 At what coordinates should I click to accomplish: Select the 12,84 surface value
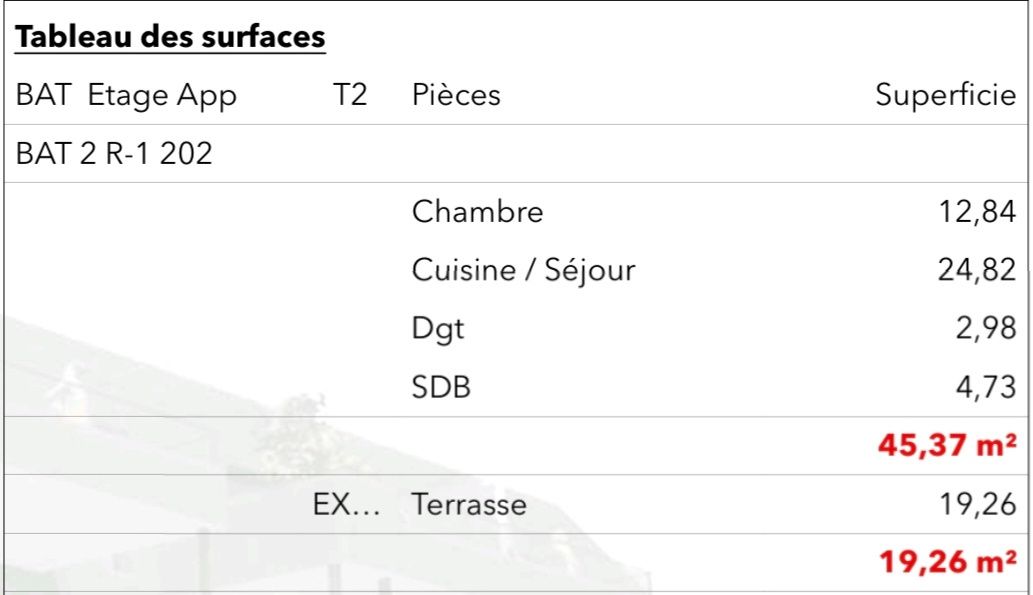(979, 212)
